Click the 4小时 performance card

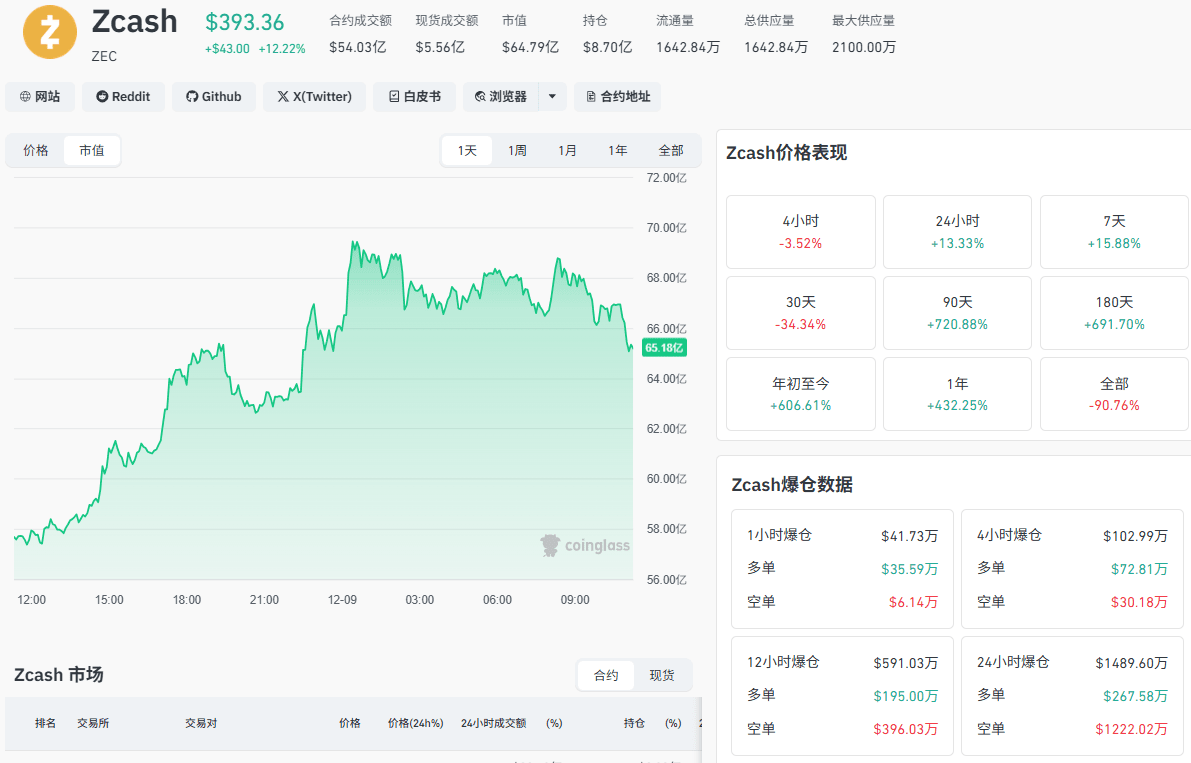pyautogui.click(x=801, y=232)
